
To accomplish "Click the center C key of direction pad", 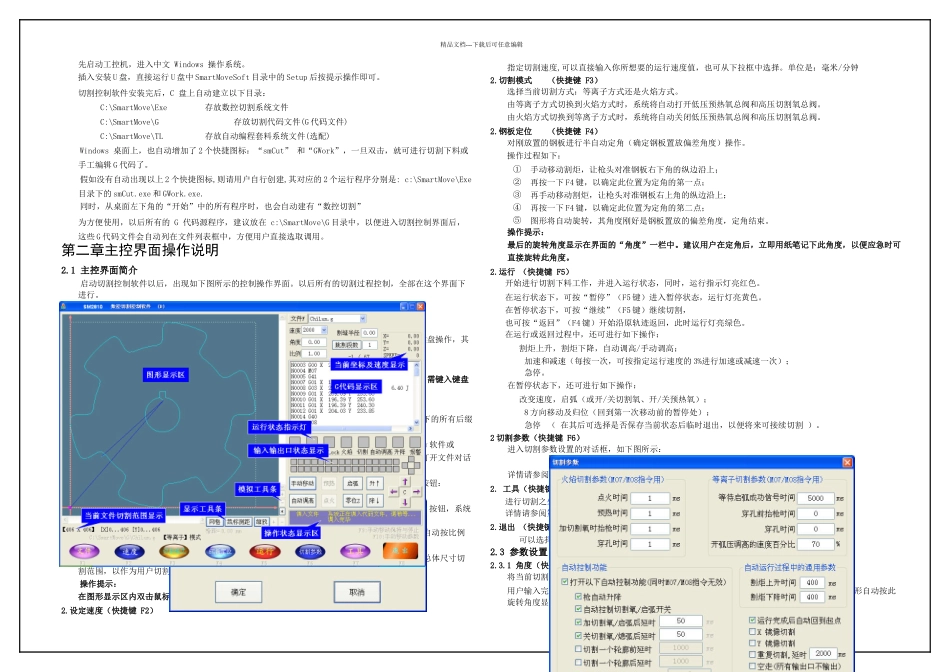I will pos(405,492).
